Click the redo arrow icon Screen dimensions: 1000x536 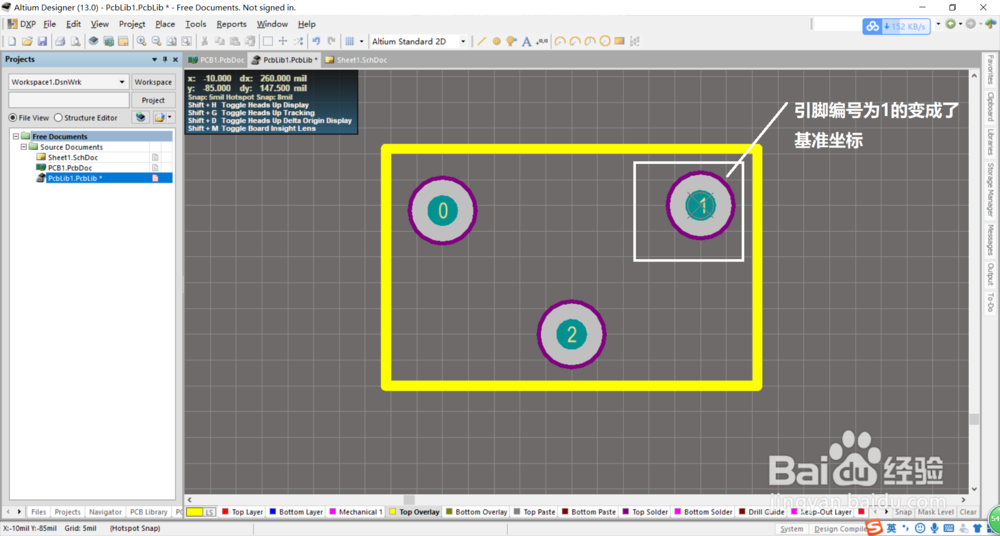[332, 41]
